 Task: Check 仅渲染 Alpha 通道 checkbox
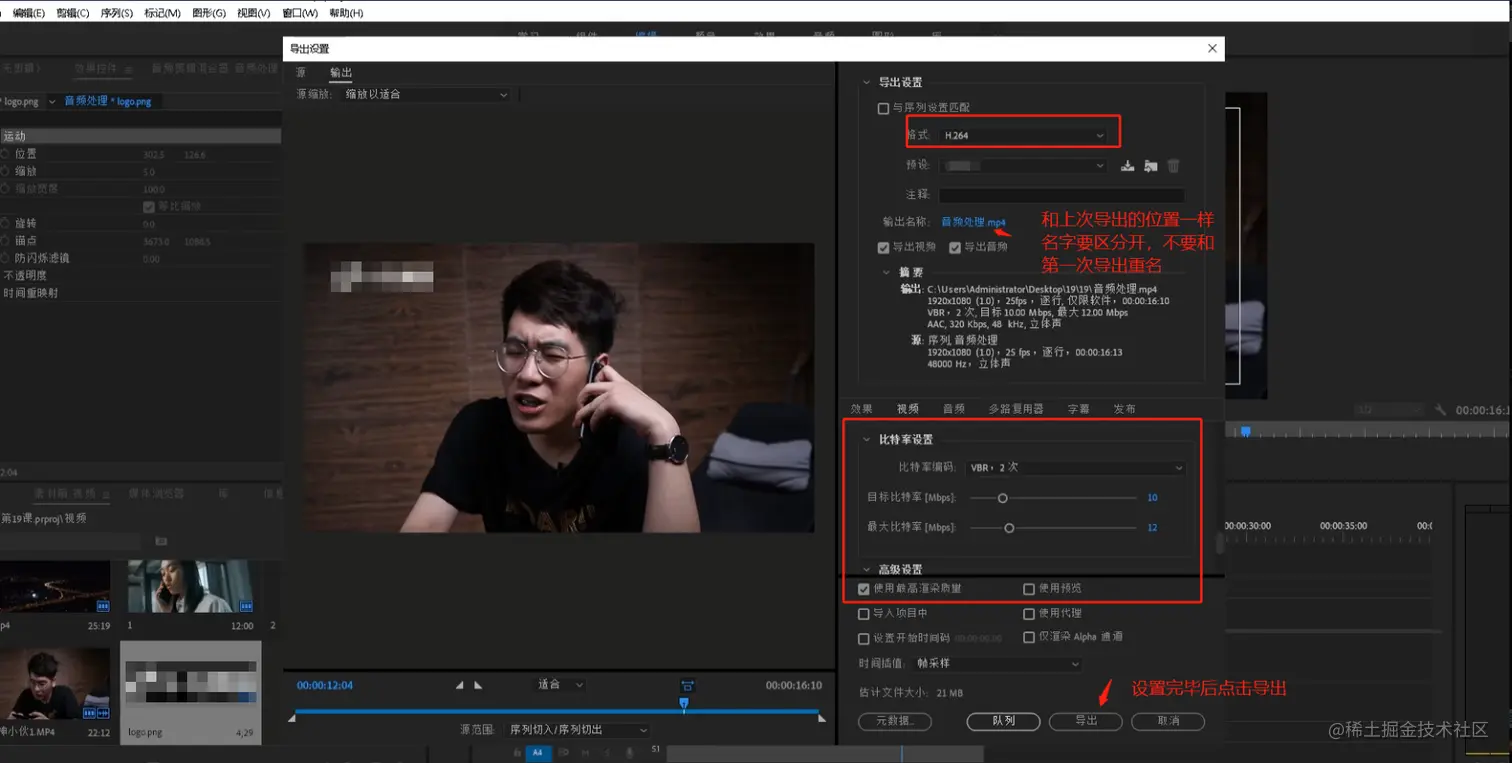click(1029, 637)
